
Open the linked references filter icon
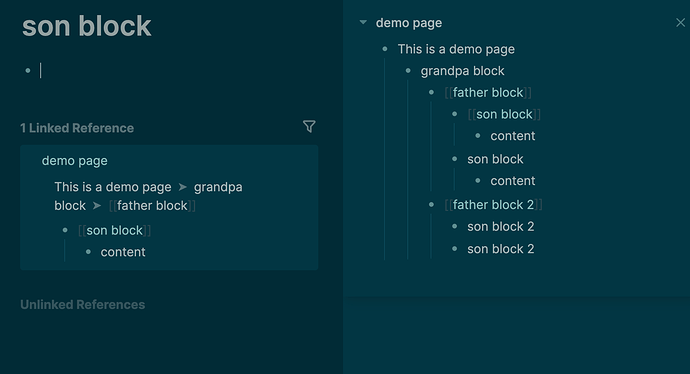pyautogui.click(x=309, y=127)
